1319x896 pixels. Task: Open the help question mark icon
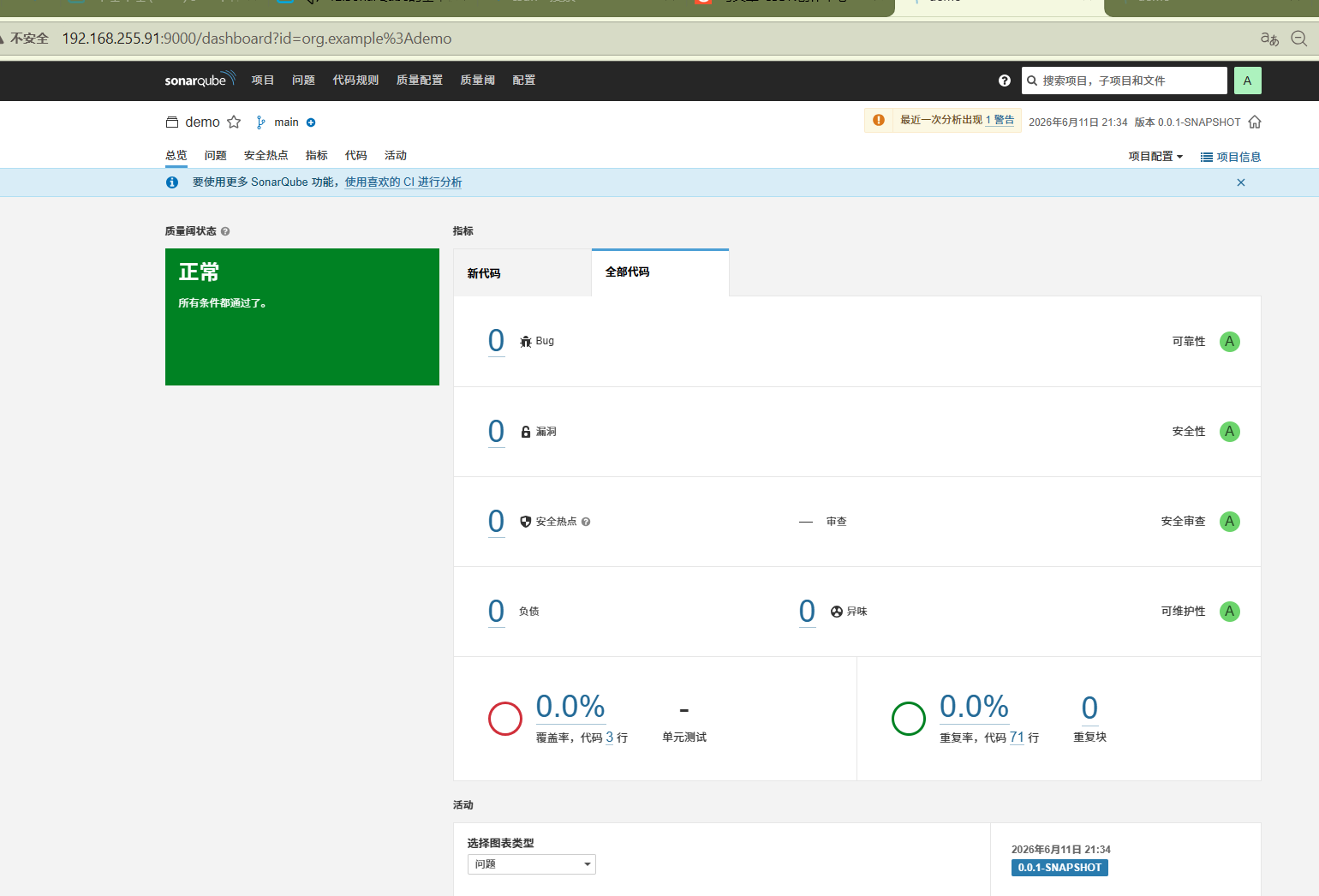coord(1005,81)
